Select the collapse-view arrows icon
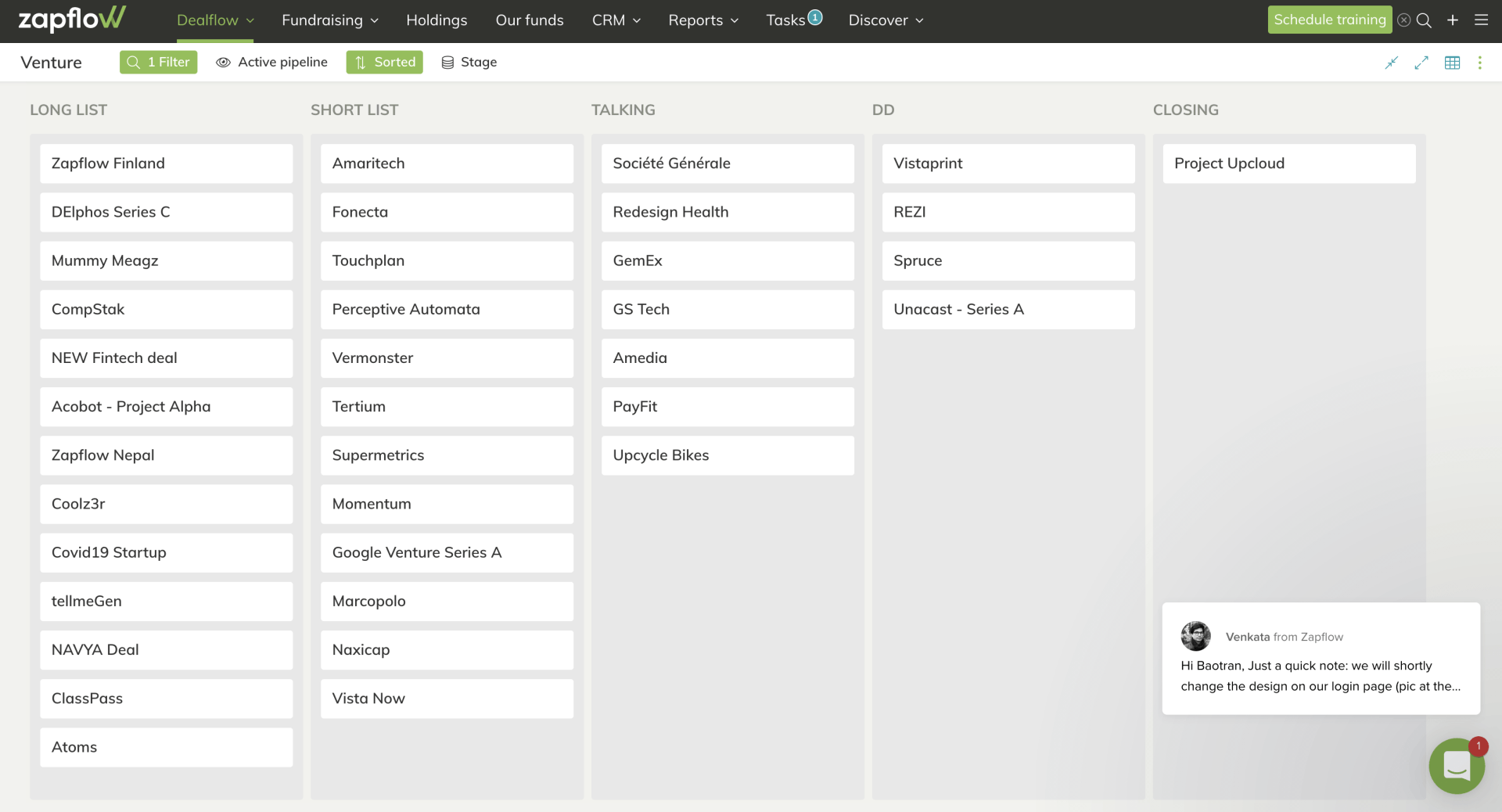 click(1392, 63)
